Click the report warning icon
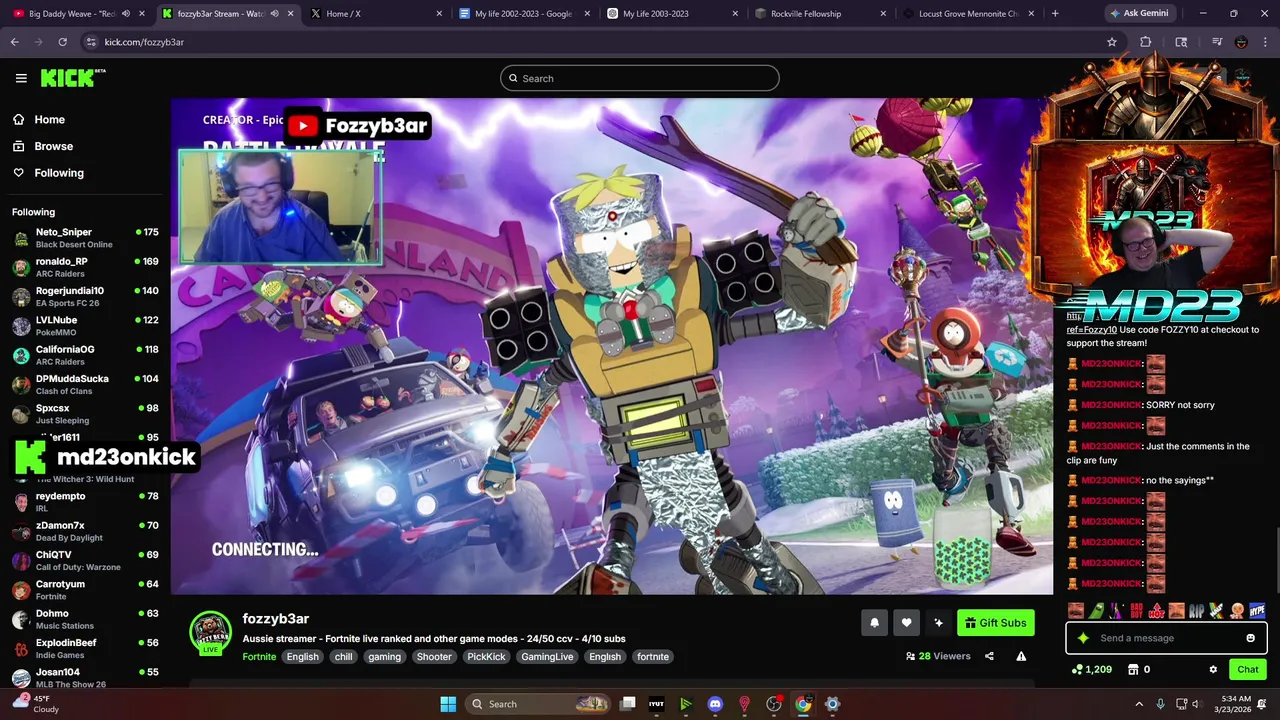 (1021, 656)
